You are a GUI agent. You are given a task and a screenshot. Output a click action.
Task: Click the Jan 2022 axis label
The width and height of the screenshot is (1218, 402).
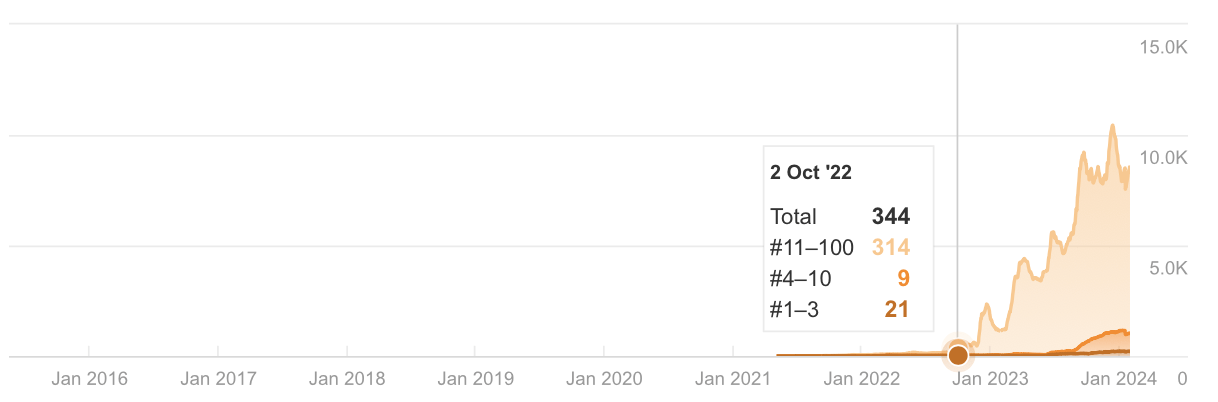coord(862,379)
